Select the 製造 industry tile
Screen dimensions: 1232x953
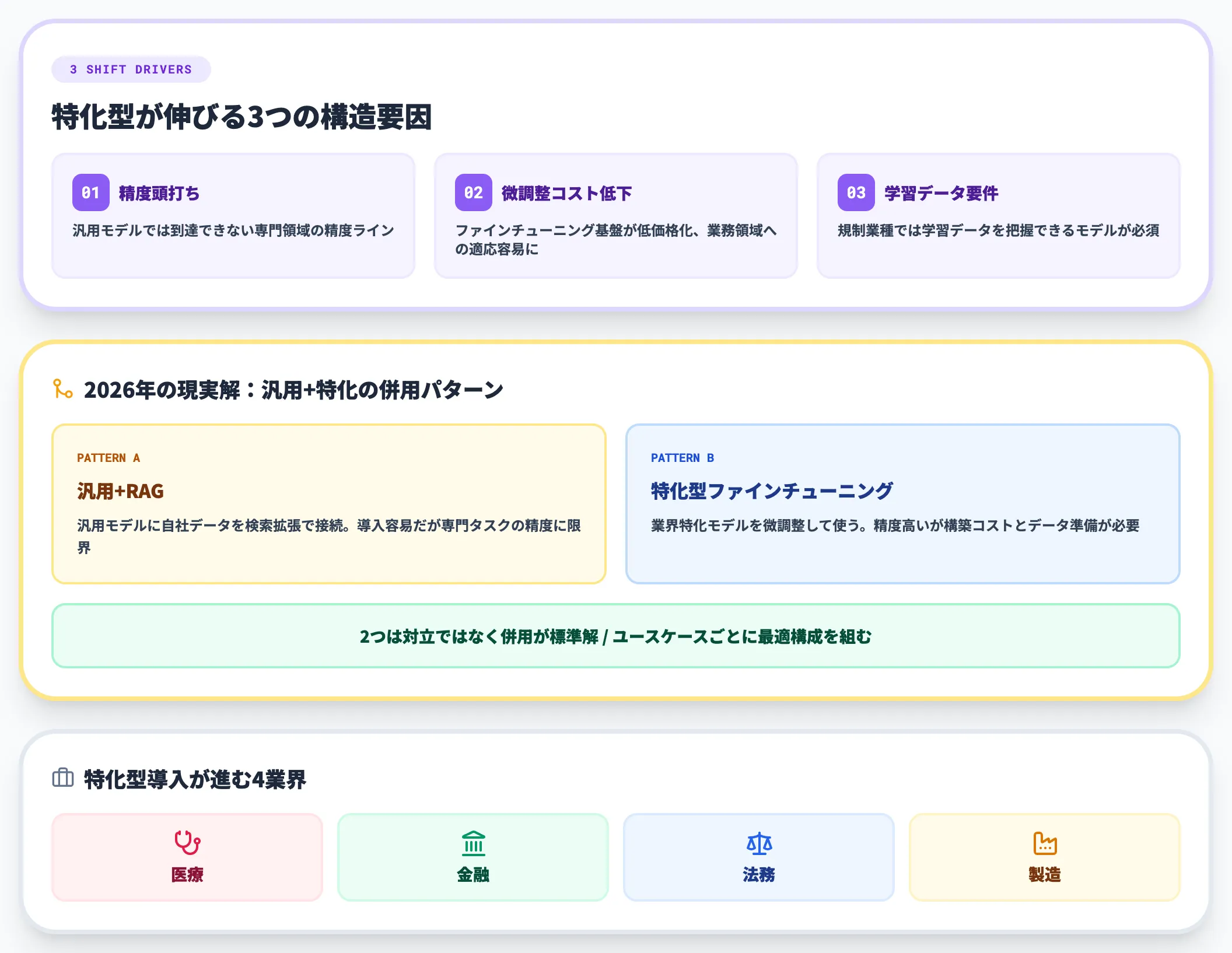[x=1045, y=857]
